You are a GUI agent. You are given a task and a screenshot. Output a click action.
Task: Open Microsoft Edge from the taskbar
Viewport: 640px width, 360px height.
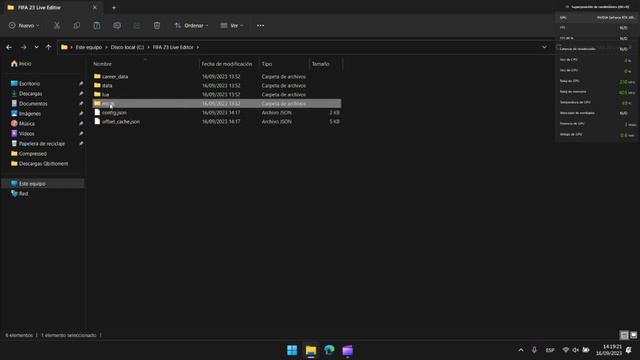pos(329,350)
